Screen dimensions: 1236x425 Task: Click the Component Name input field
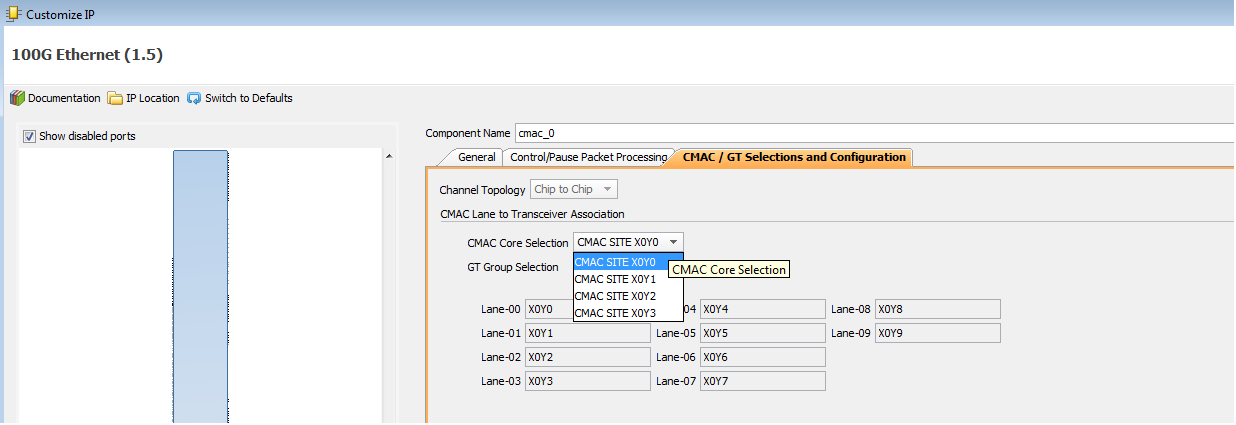870,133
